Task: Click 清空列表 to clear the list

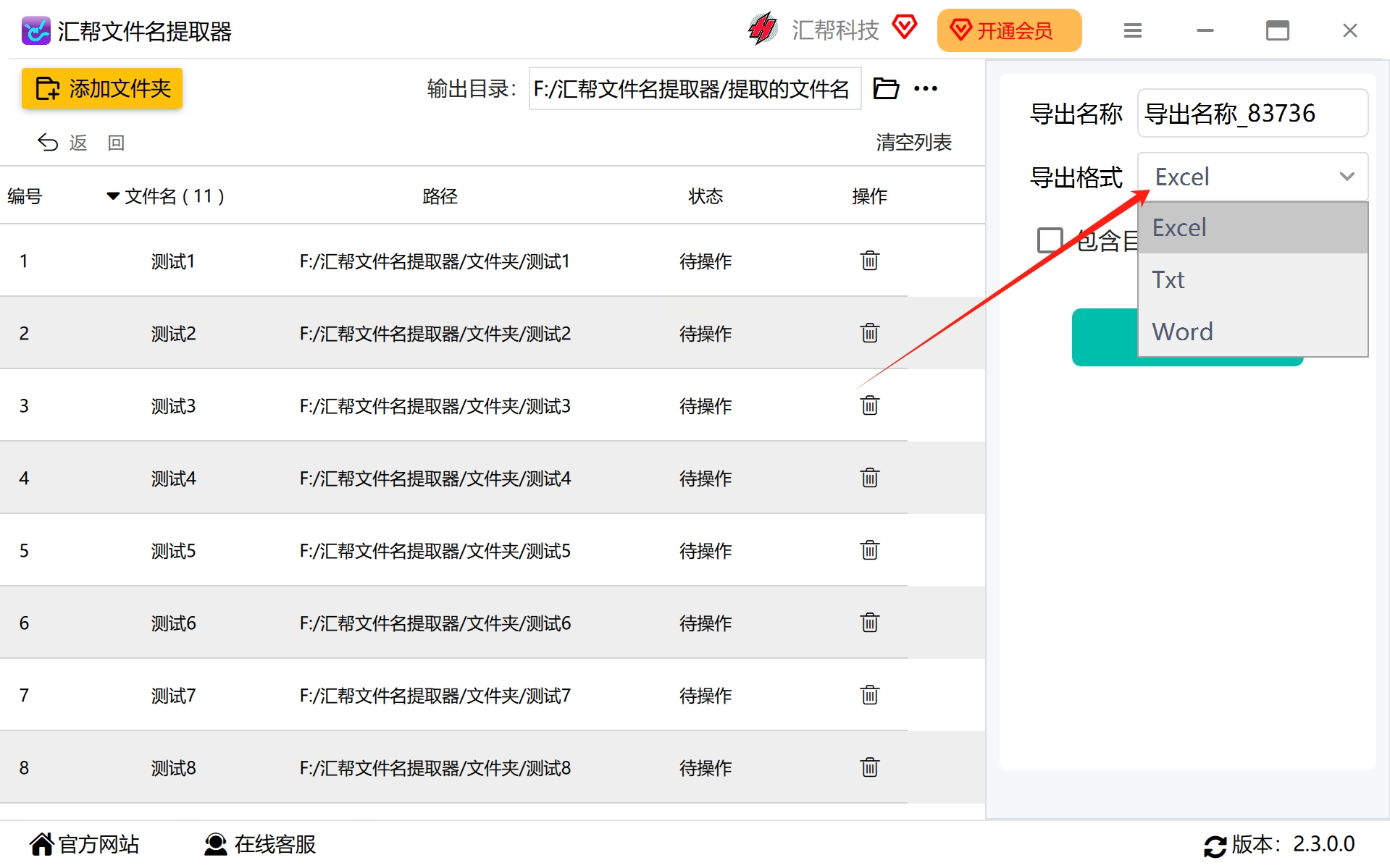Action: point(913,143)
